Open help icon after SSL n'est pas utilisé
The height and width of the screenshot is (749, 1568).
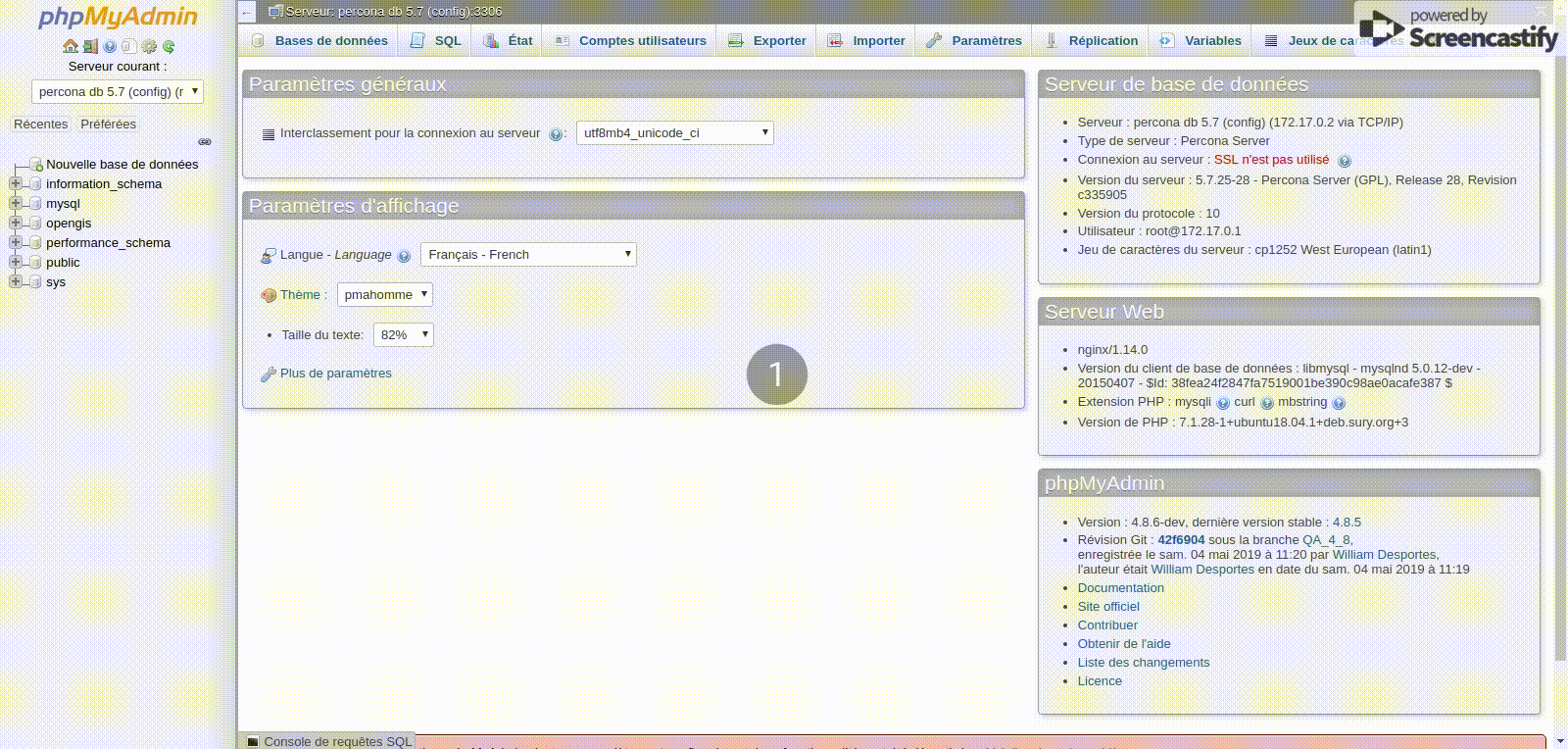coord(1345,161)
